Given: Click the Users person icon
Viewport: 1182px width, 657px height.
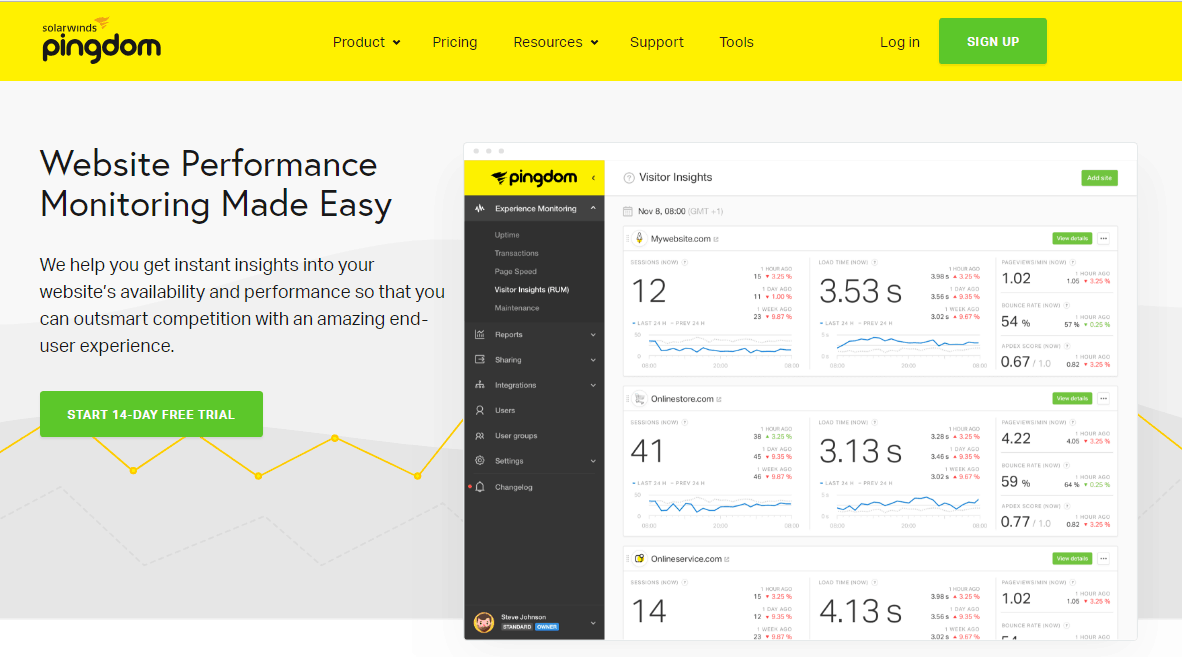Looking at the screenshot, I should click(x=479, y=411).
